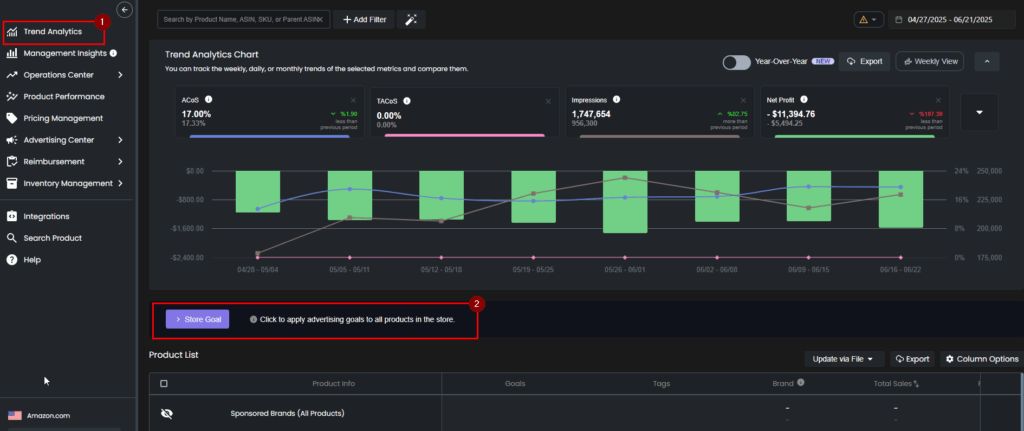Click the pink TACoS color bar
Image resolution: width=1024 pixels, height=431 pixels.
coord(464,136)
